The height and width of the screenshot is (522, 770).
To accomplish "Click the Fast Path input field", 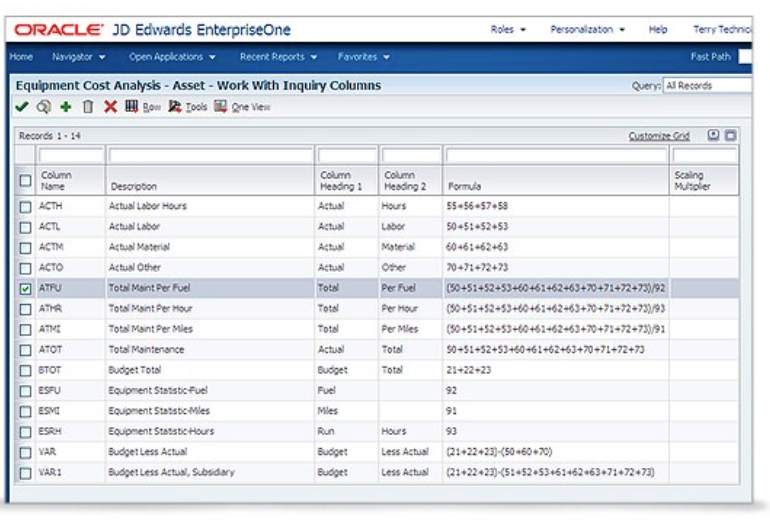I will pyautogui.click(x=745, y=57).
